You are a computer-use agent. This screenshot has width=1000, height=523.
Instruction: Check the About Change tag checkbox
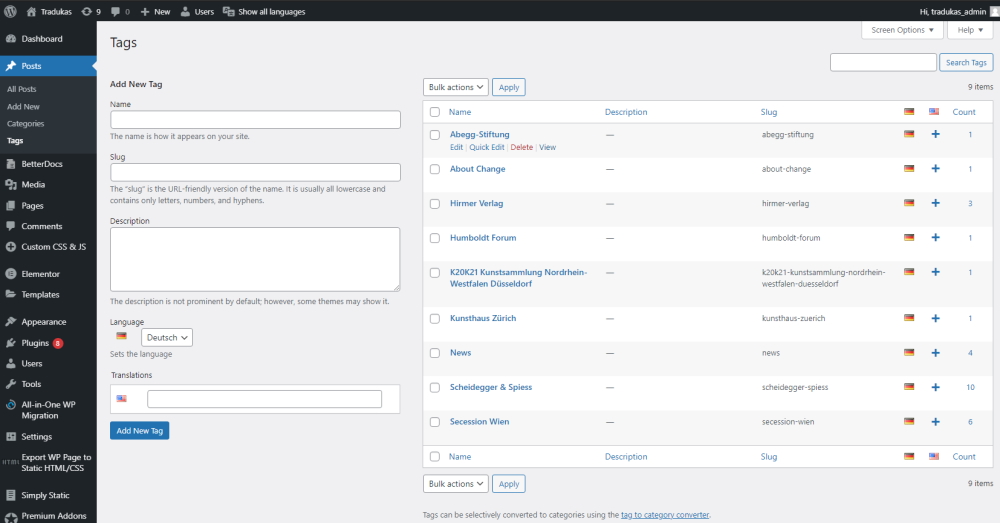tap(435, 170)
